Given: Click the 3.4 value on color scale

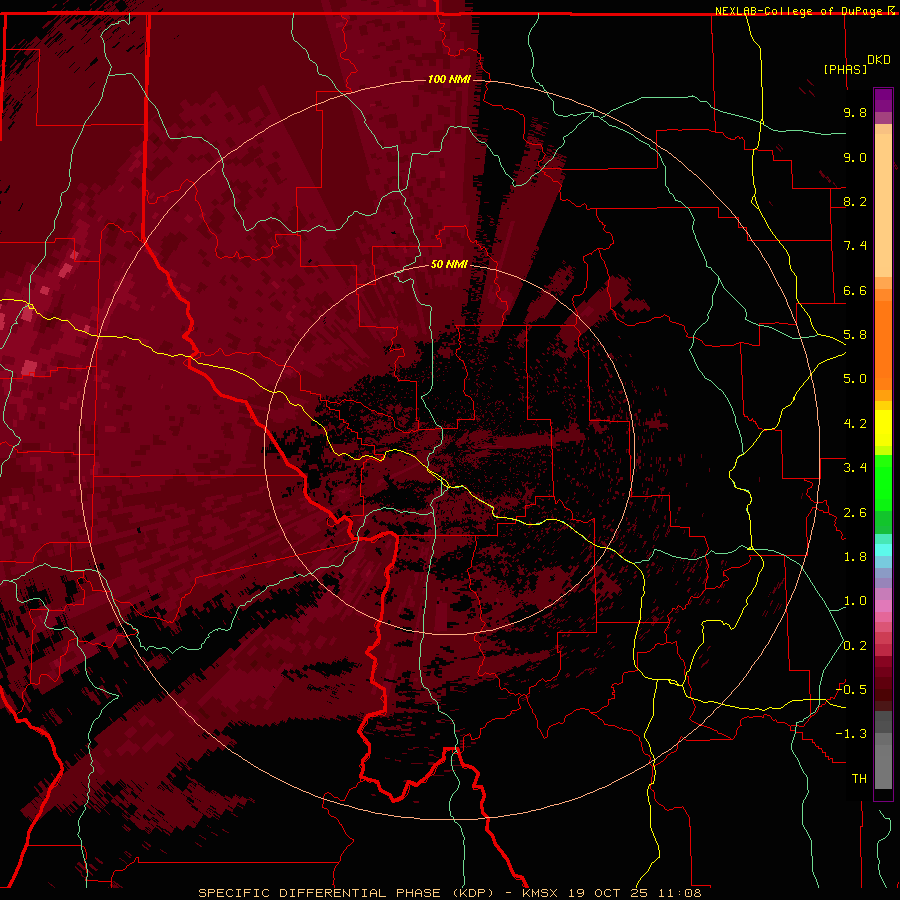Looking at the screenshot, I should (855, 468).
